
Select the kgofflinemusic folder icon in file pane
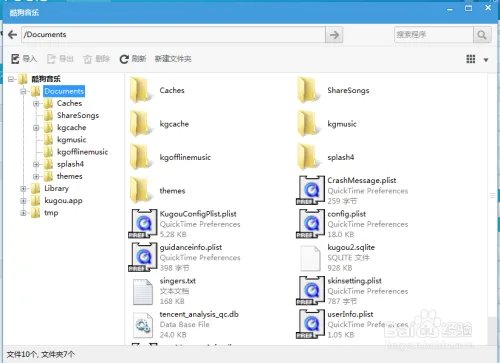coord(140,157)
